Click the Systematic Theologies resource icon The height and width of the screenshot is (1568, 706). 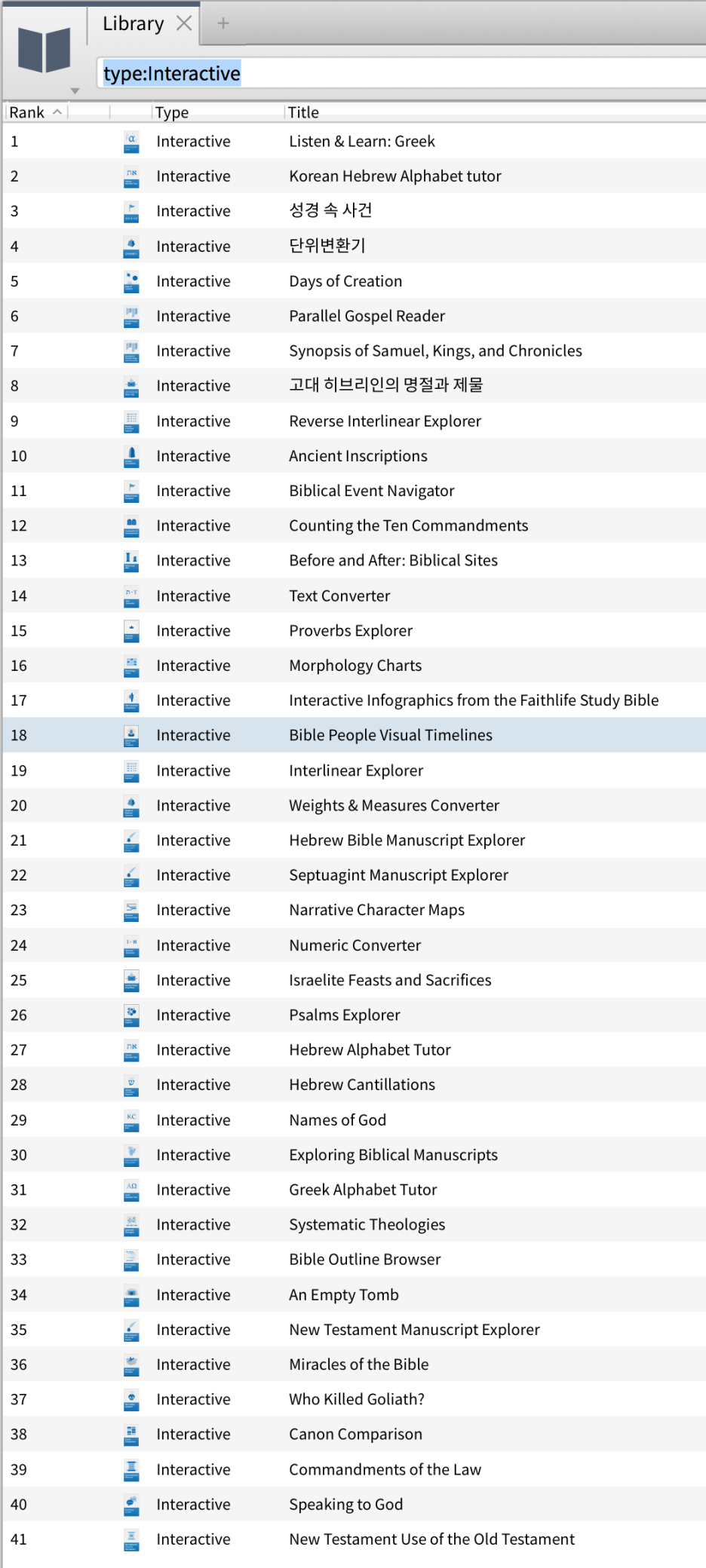(131, 1224)
